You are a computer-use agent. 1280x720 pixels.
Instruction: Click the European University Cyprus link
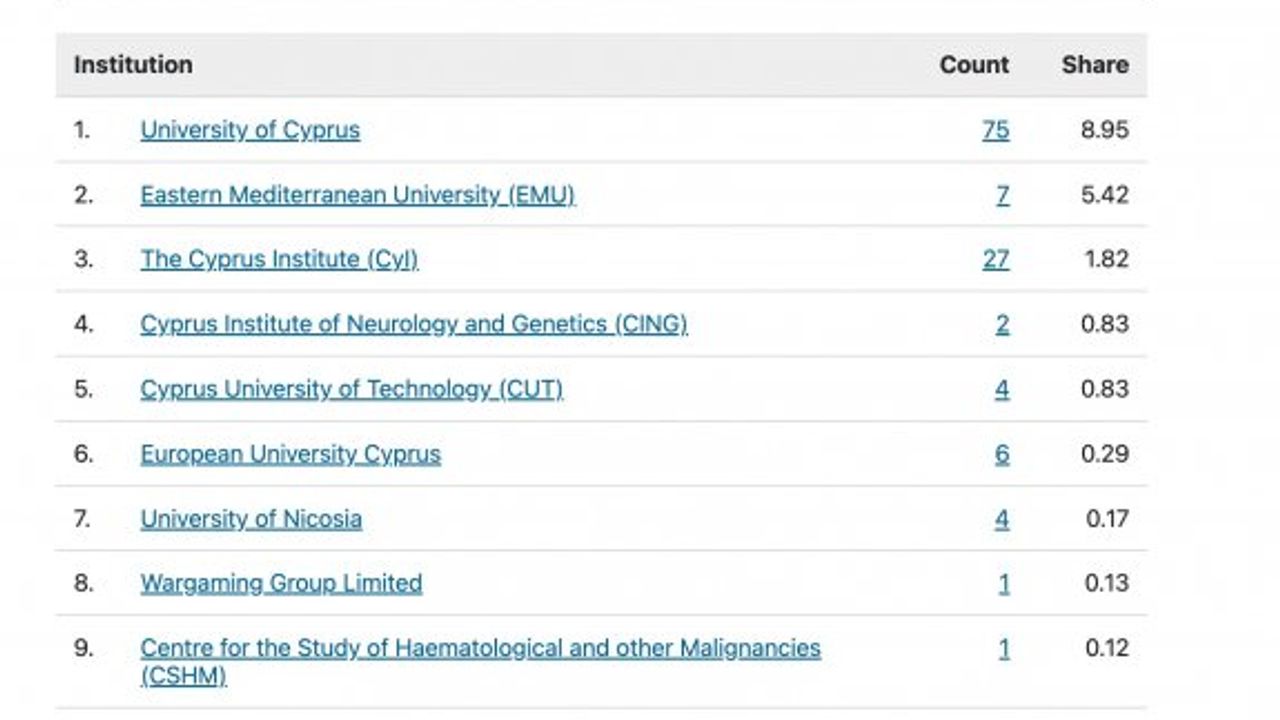290,454
